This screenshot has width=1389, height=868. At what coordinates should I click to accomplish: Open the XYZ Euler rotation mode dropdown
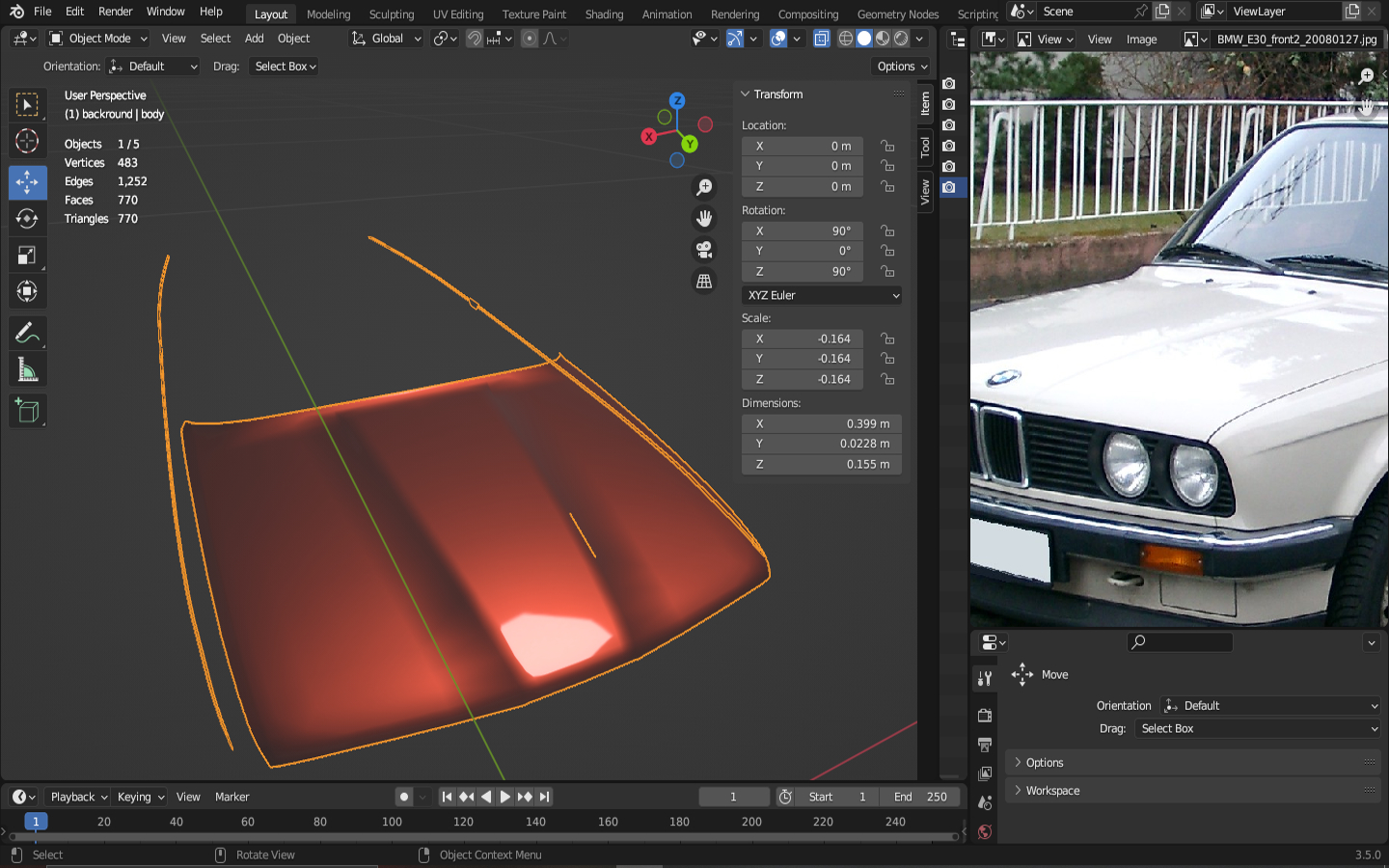point(823,295)
